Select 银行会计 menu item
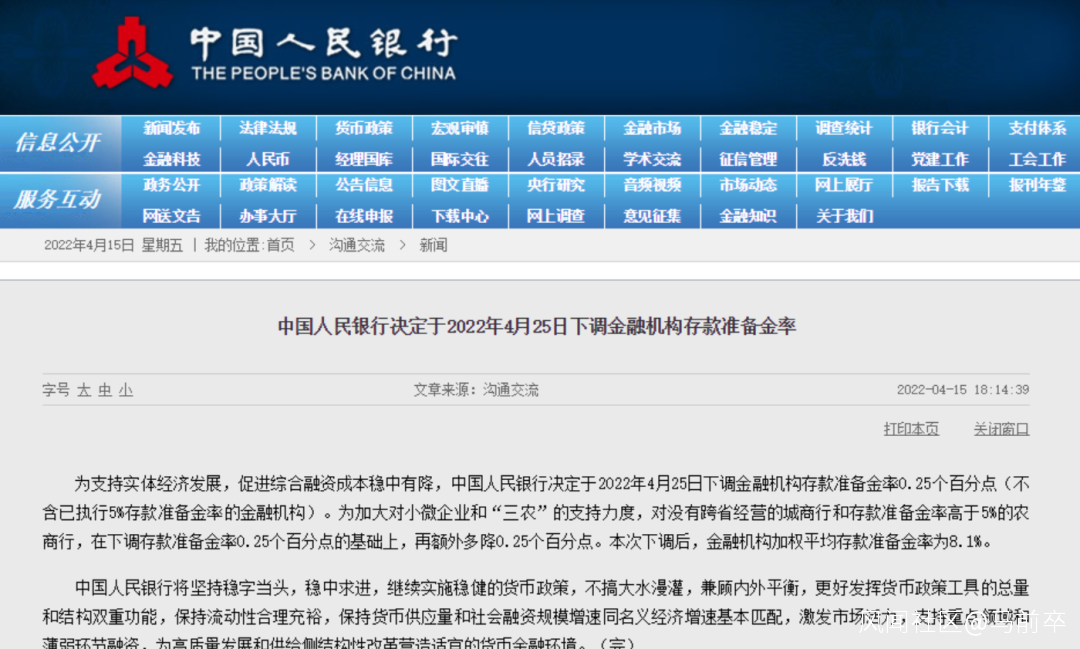Screen dimensions: 1080x649 (x=940, y=128)
